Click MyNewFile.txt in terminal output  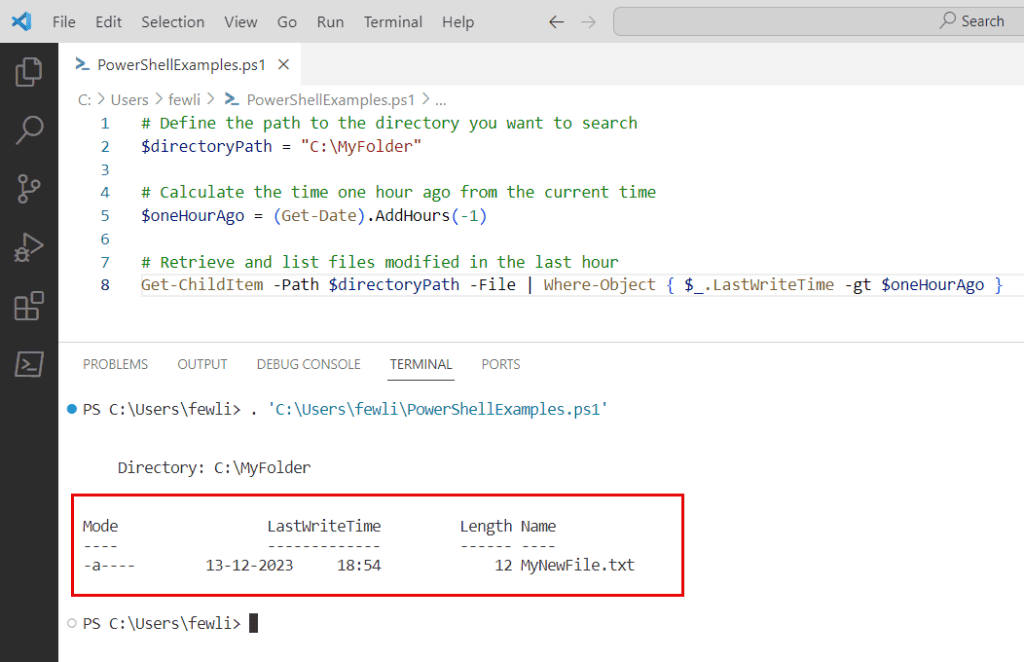(x=577, y=565)
